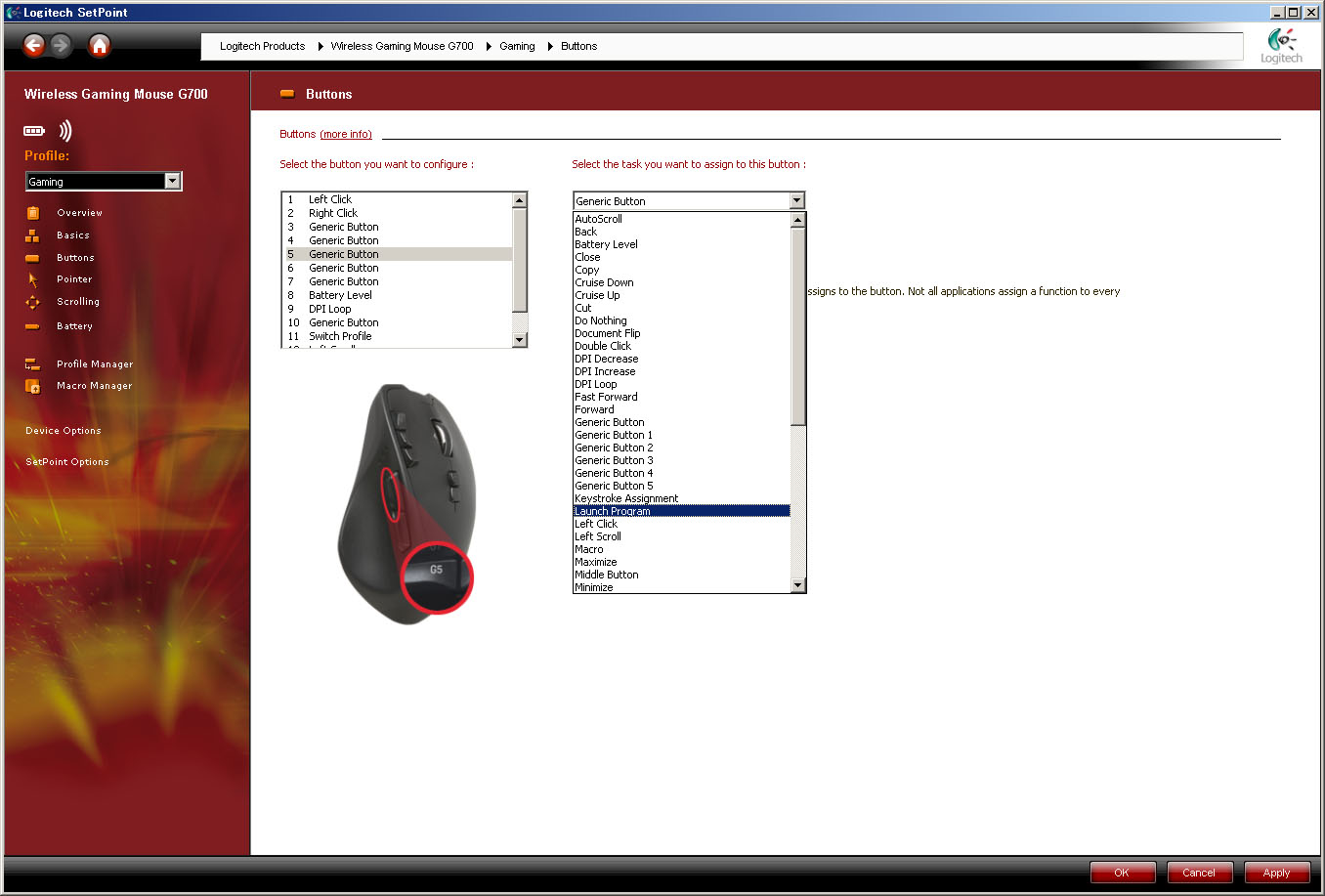This screenshot has height=896, width=1325.
Task: Open the Home icon
Action: [100, 45]
